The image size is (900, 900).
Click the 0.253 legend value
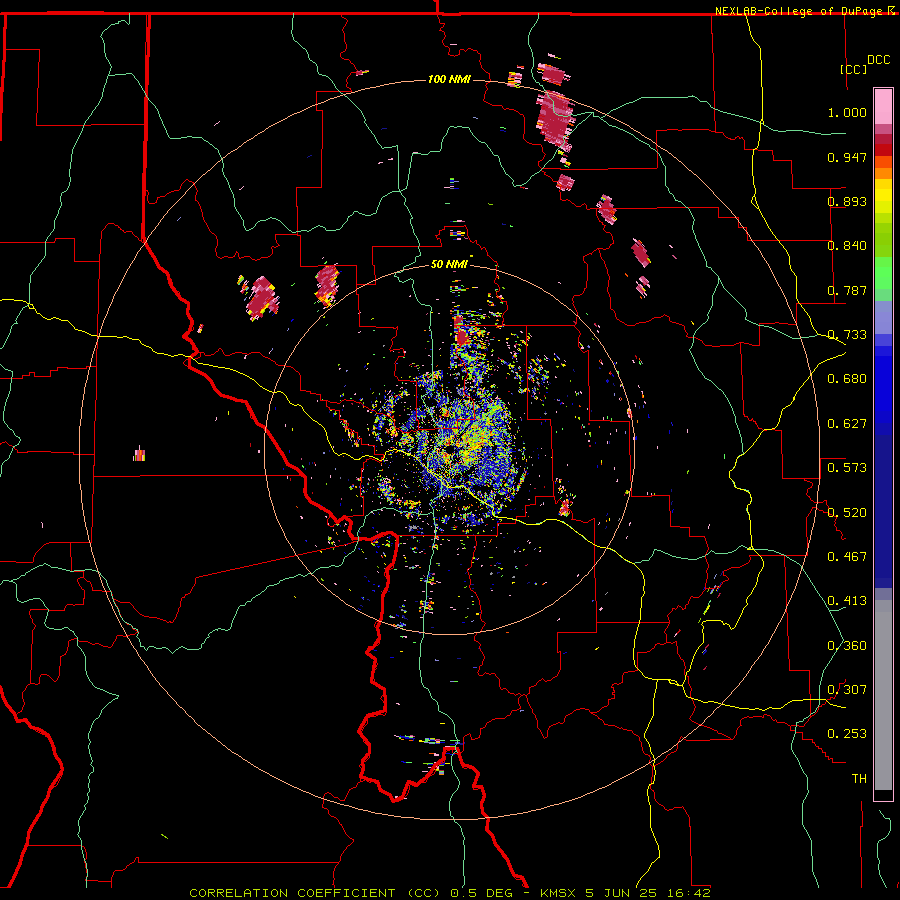pyautogui.click(x=847, y=734)
